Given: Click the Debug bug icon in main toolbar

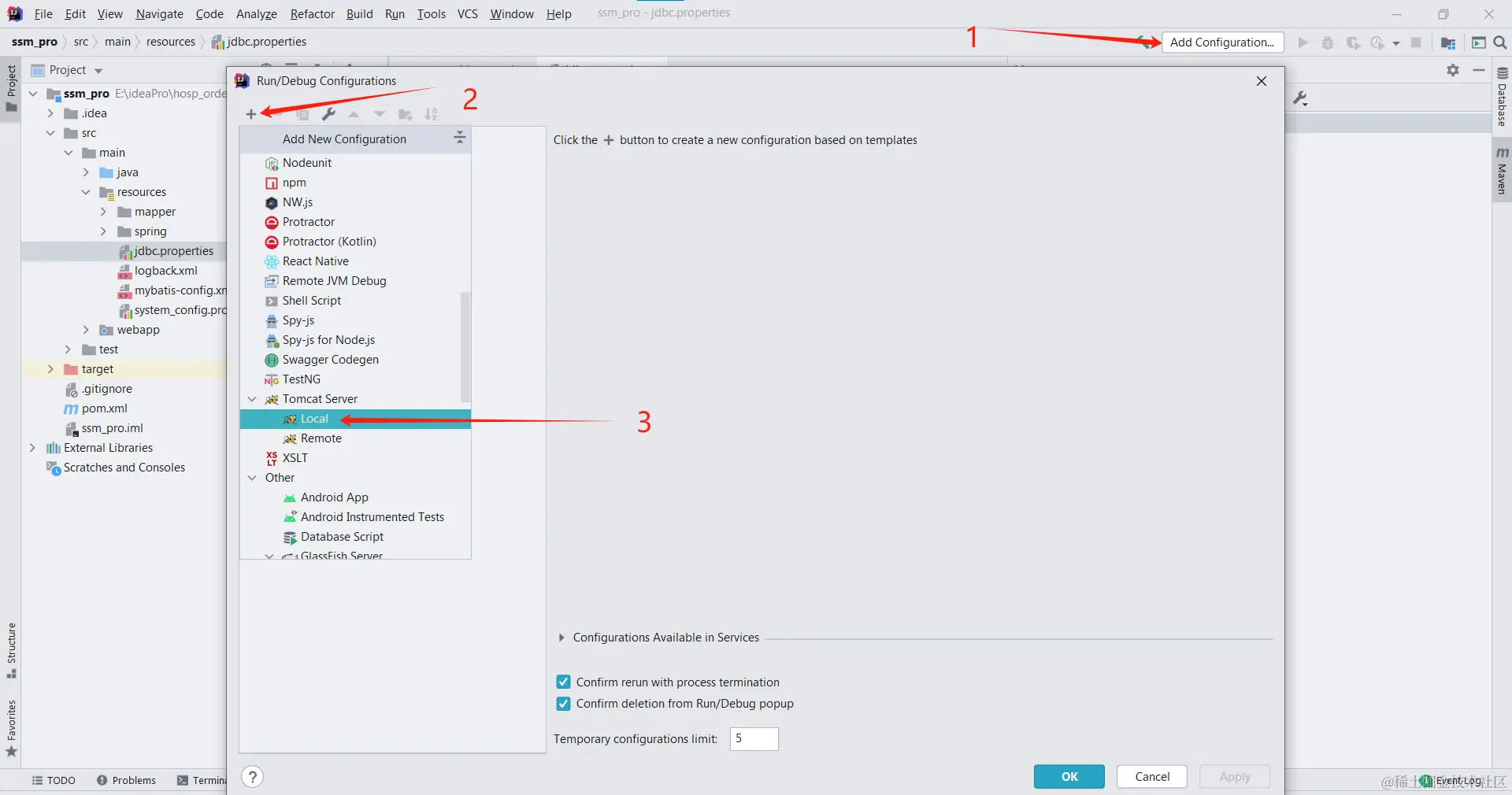Looking at the screenshot, I should point(1328,43).
